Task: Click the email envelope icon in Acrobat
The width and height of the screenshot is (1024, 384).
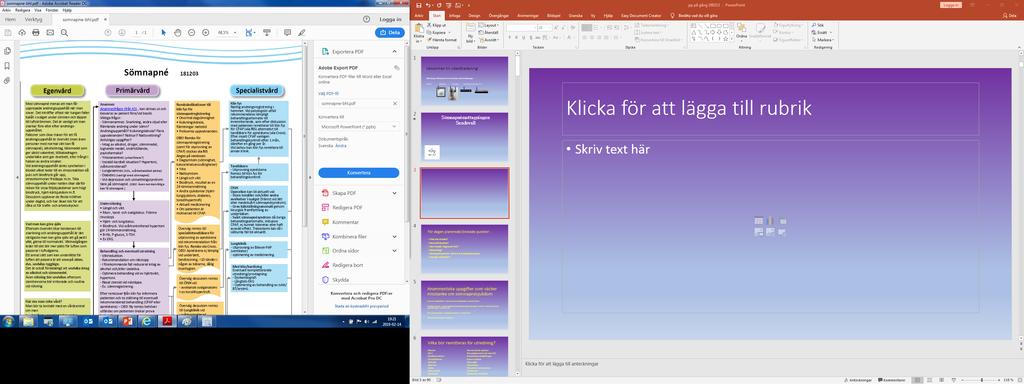Action: click(x=49, y=33)
